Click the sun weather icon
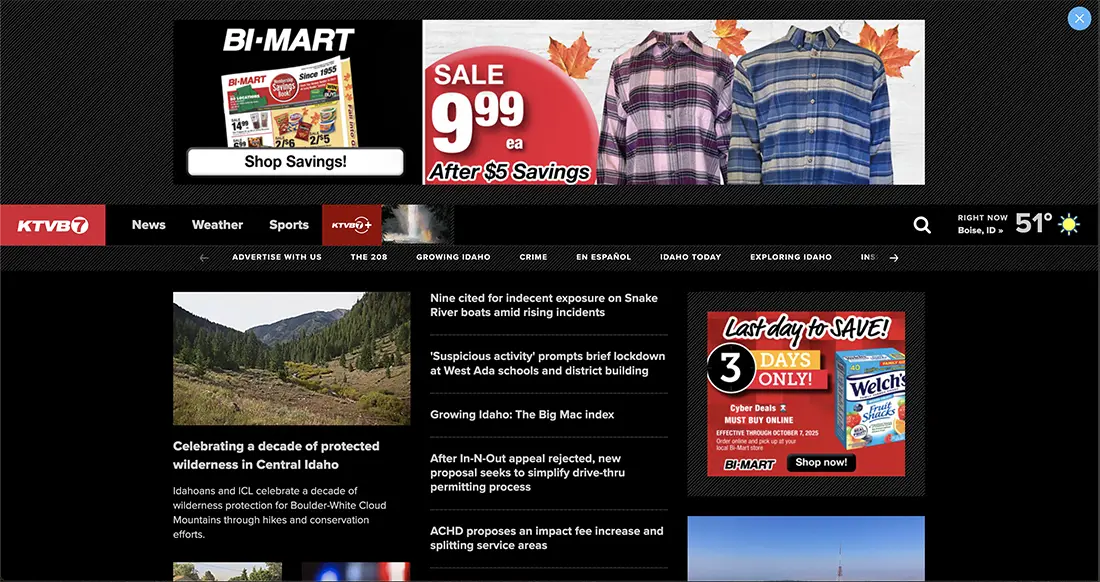 1068,224
